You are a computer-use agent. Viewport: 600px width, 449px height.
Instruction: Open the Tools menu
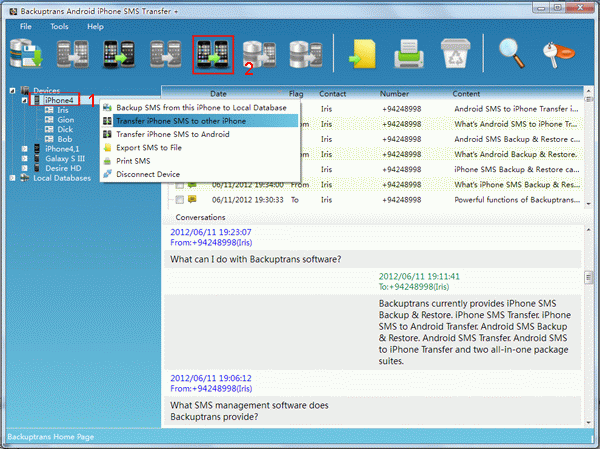click(59, 26)
